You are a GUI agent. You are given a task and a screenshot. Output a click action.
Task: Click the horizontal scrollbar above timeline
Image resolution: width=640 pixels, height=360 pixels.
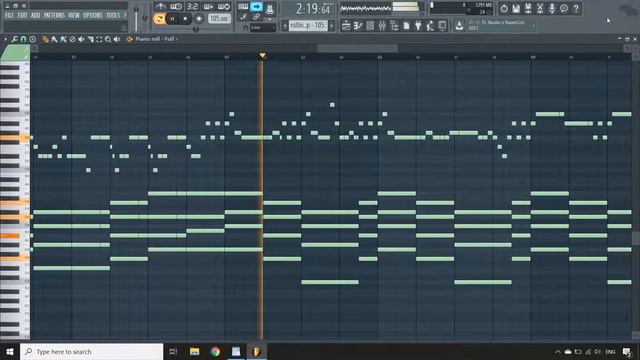[357, 49]
